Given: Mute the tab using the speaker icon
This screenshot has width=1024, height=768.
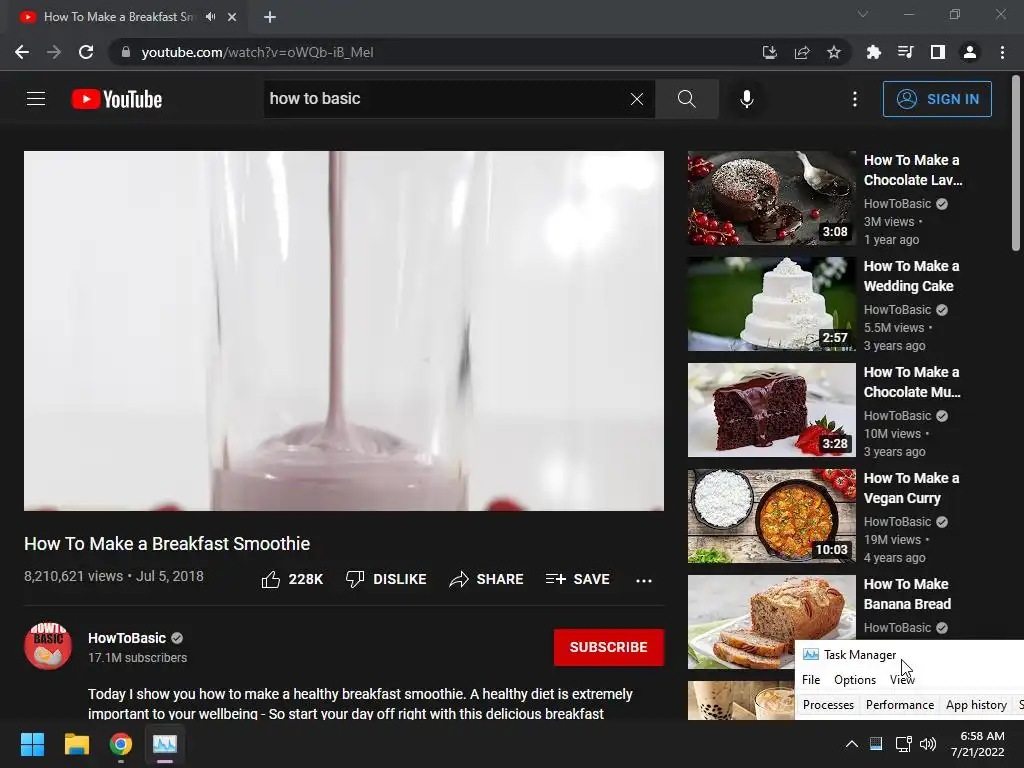Looking at the screenshot, I should coord(210,17).
